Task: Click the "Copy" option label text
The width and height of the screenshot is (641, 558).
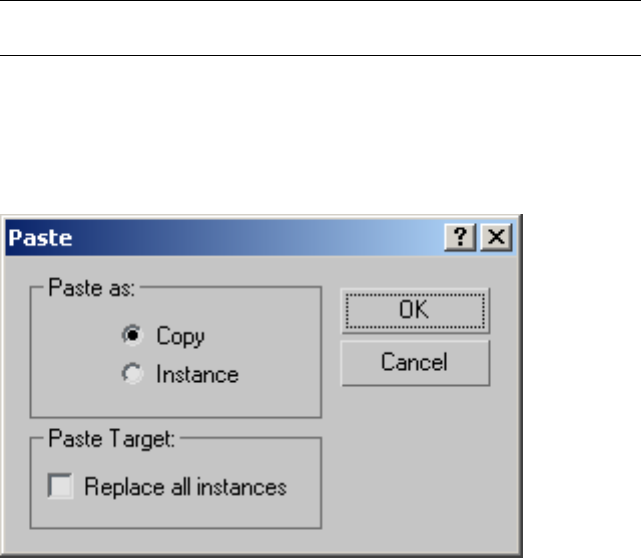Action: (x=180, y=336)
